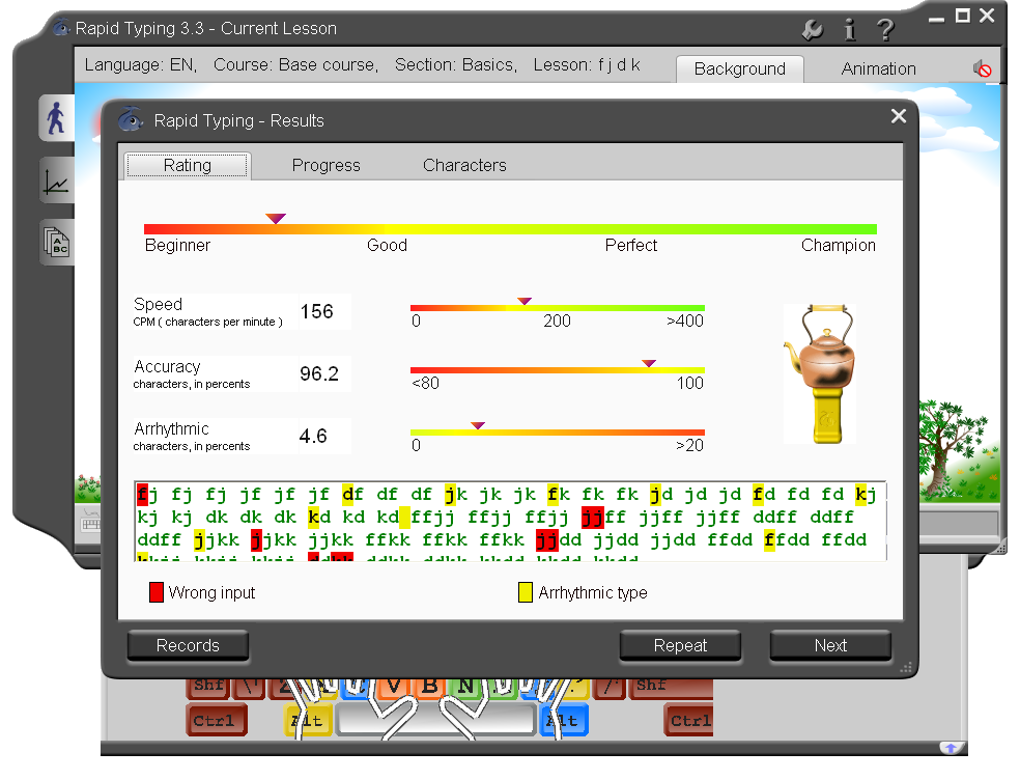Click the small keyboard icon behind the dialog
The image size is (1020, 780).
tap(90, 524)
